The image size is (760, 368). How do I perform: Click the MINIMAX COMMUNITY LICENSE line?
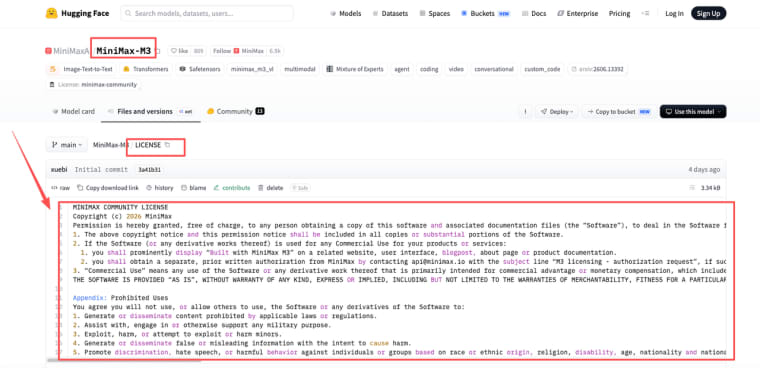120,207
